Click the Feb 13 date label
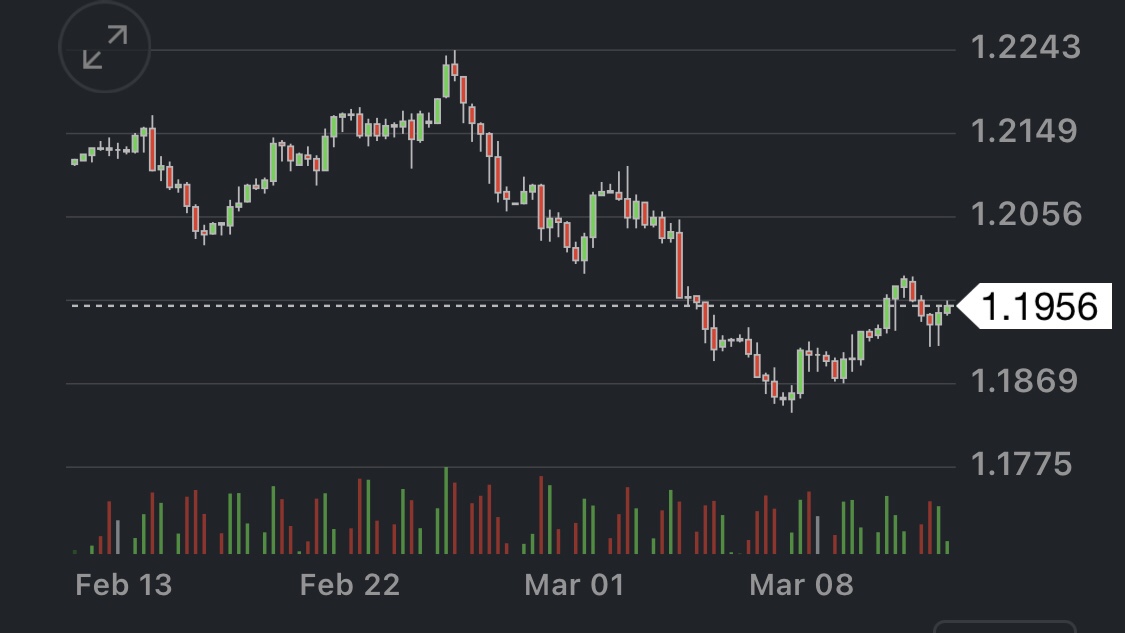Image resolution: width=1125 pixels, height=633 pixels. click(123, 584)
